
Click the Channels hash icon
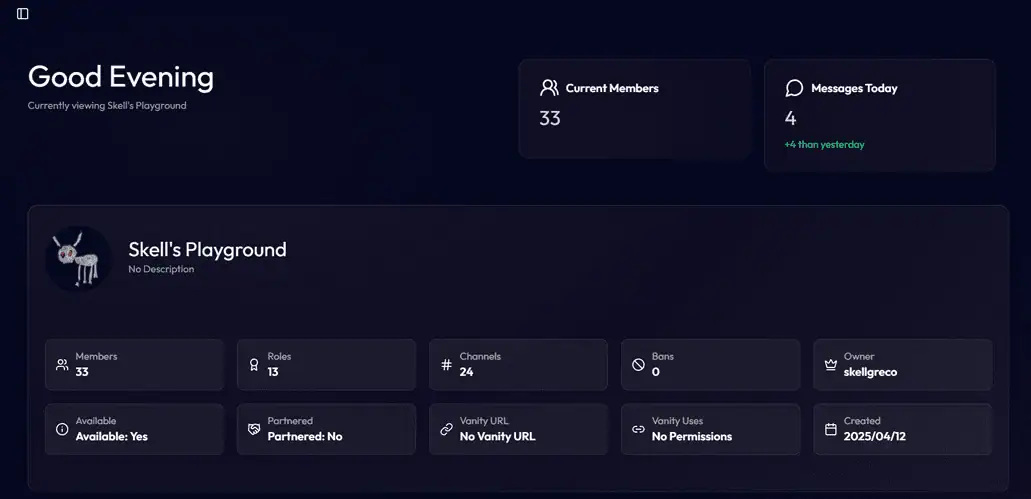point(446,365)
